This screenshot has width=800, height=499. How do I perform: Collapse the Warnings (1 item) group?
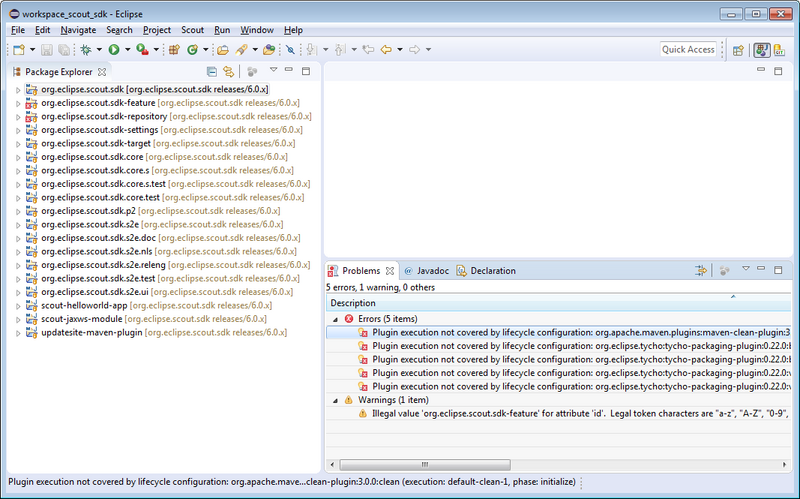335,401
